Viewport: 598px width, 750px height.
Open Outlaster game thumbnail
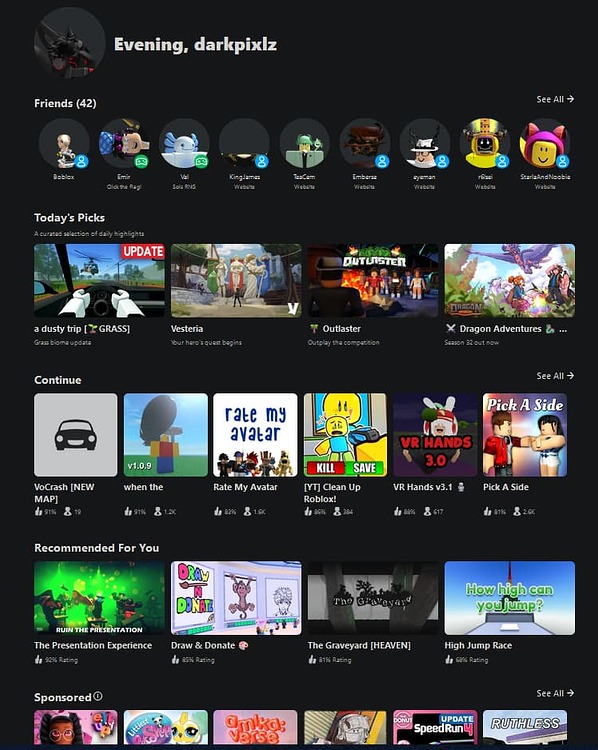click(373, 281)
